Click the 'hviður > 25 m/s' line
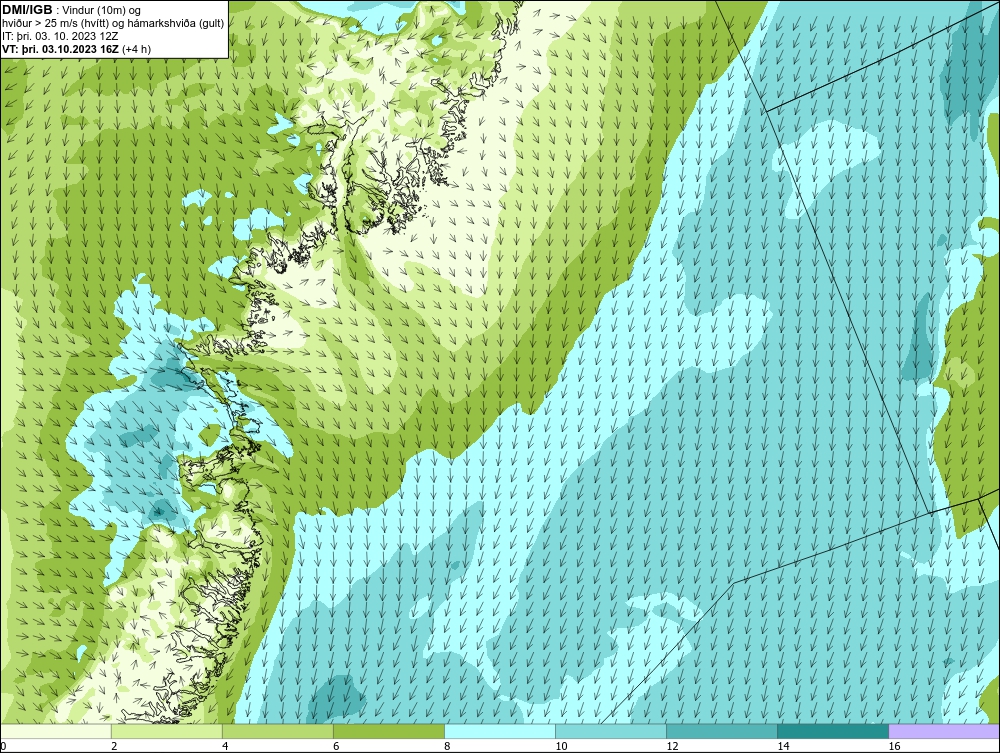The width and height of the screenshot is (1000, 753). [x=113, y=23]
